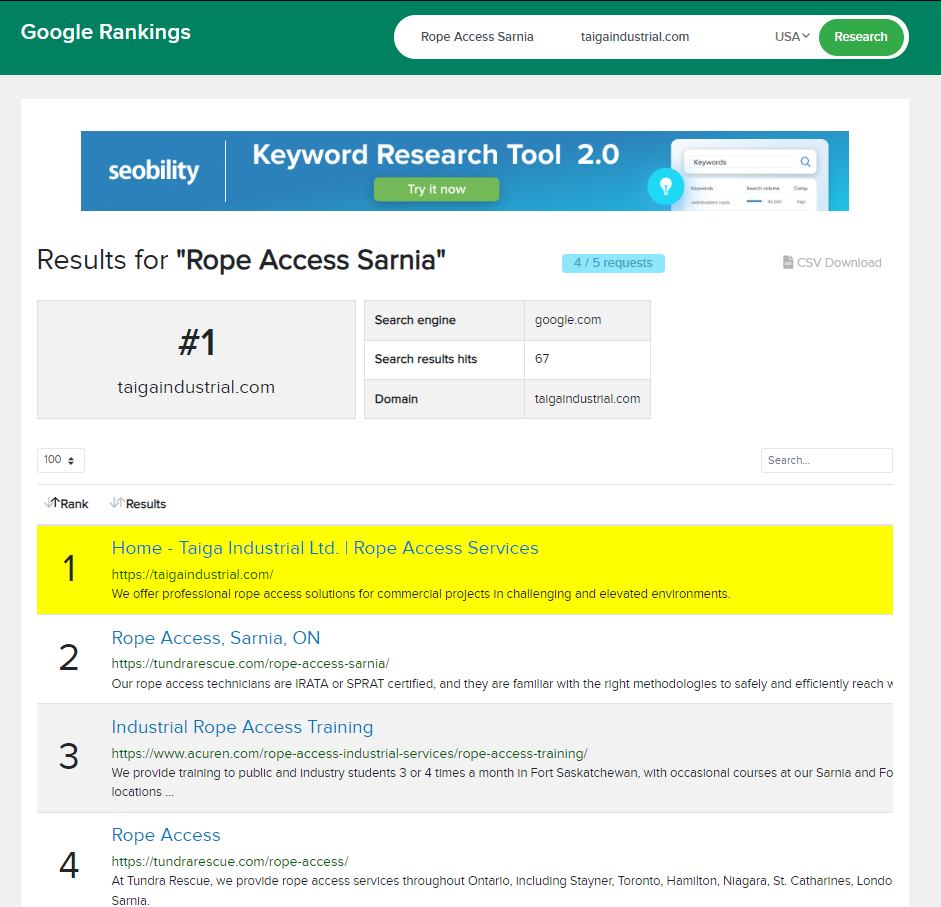Click the tundrarescue.com/rope-access/ URL
Viewport: 941px width, 907px height.
pyautogui.click(x=230, y=861)
